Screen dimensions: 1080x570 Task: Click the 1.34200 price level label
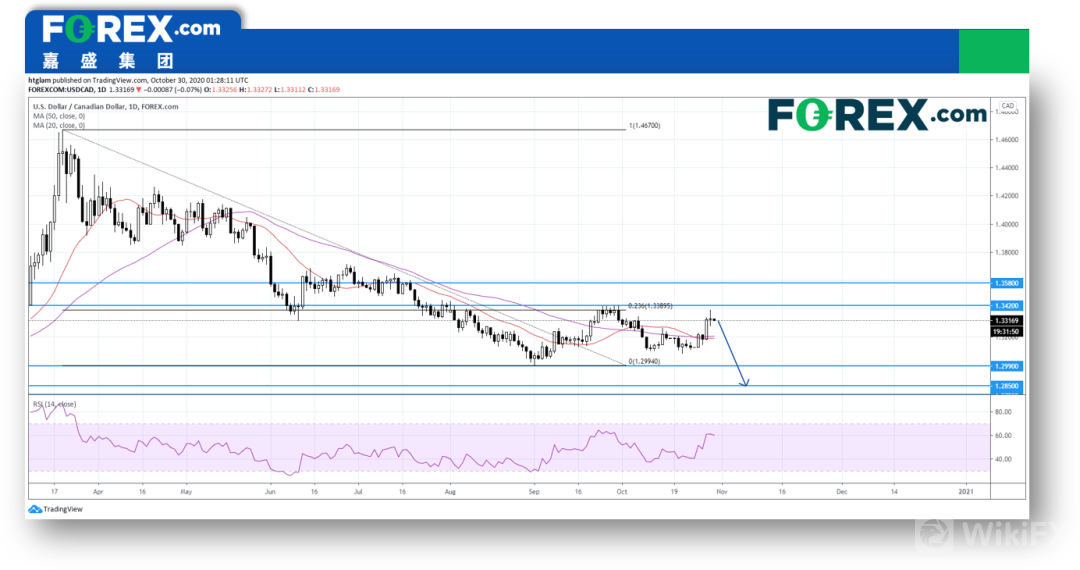[1005, 305]
